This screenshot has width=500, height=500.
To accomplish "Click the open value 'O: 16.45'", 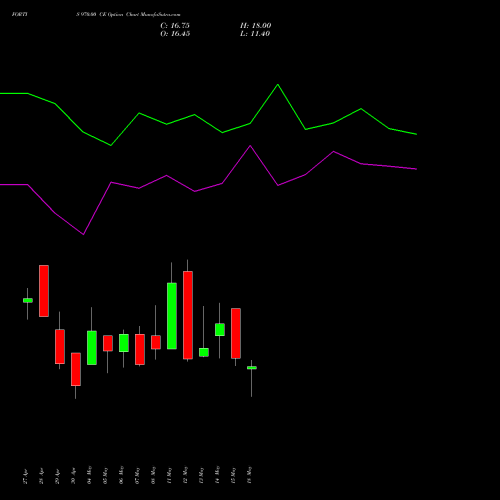I will [175, 34].
